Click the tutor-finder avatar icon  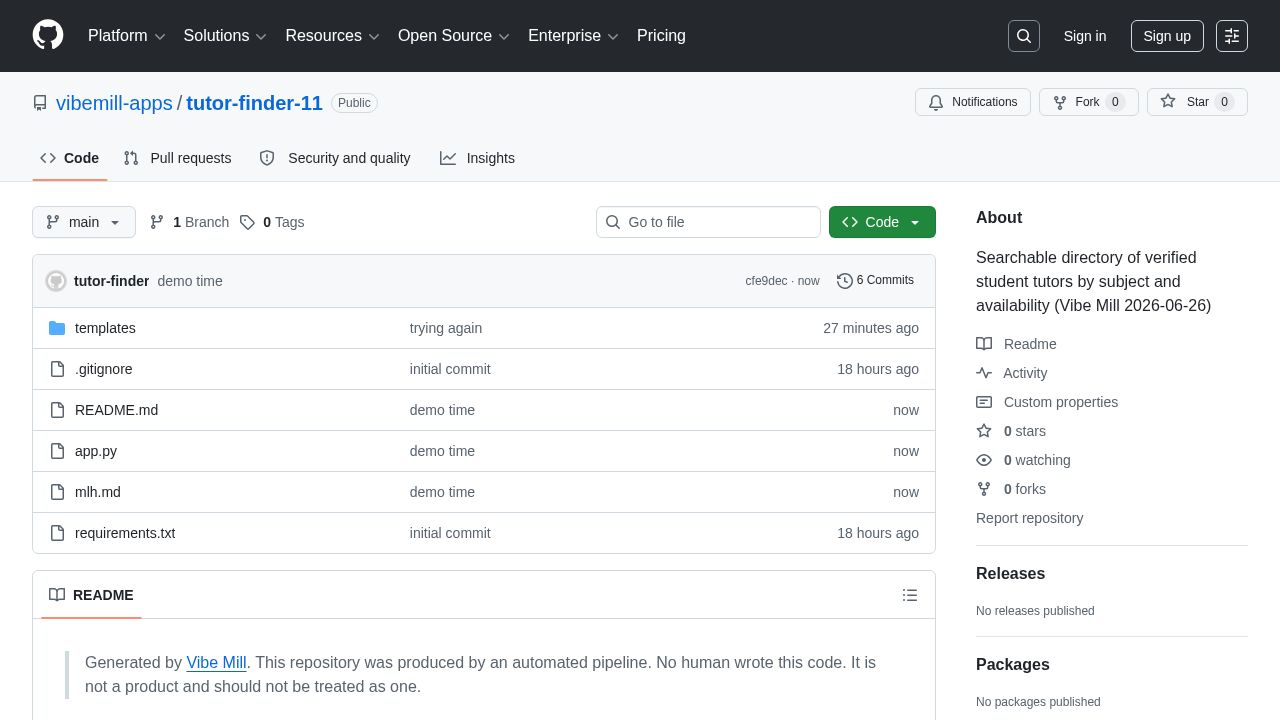tap(56, 281)
